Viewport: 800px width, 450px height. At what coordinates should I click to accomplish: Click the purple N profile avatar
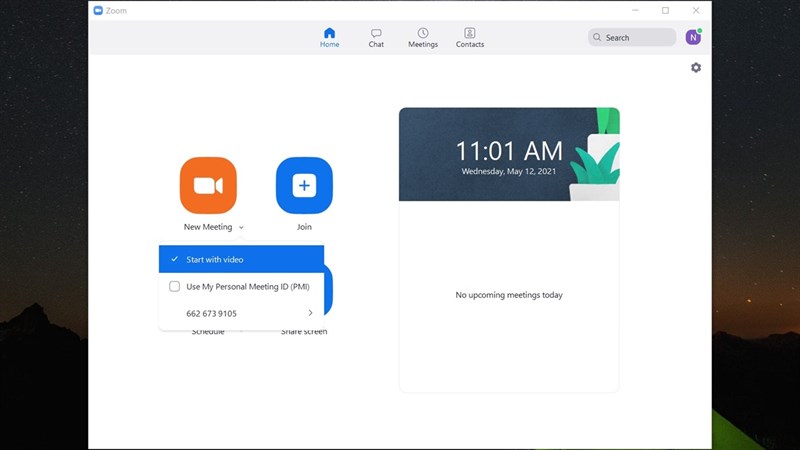click(x=693, y=37)
